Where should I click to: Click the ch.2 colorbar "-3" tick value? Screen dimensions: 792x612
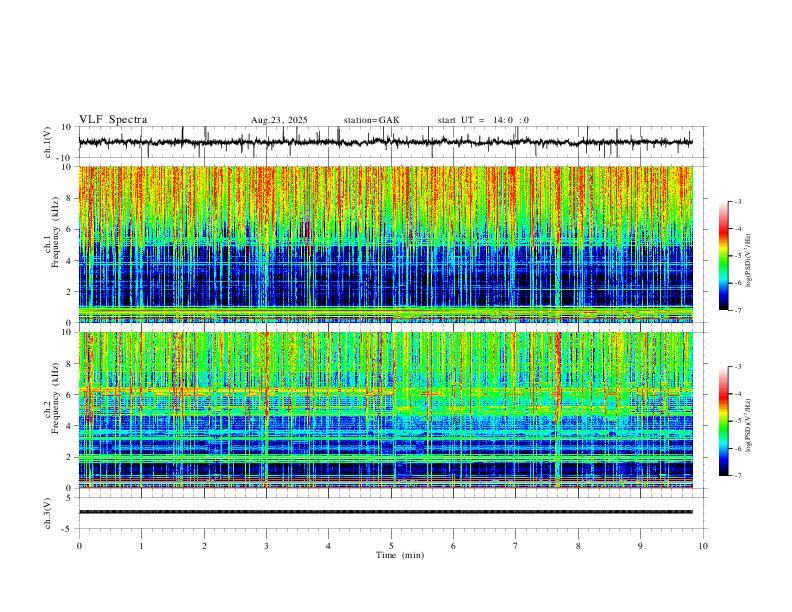tap(738, 367)
